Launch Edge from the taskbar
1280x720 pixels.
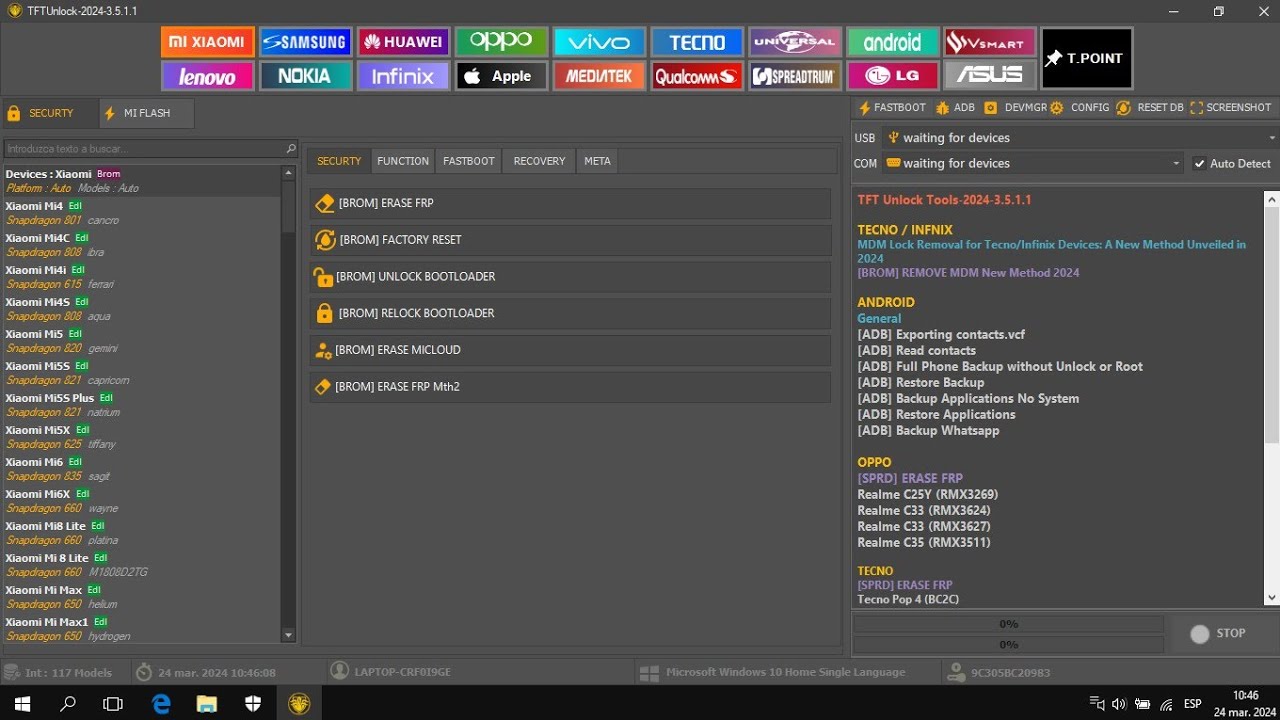point(161,704)
